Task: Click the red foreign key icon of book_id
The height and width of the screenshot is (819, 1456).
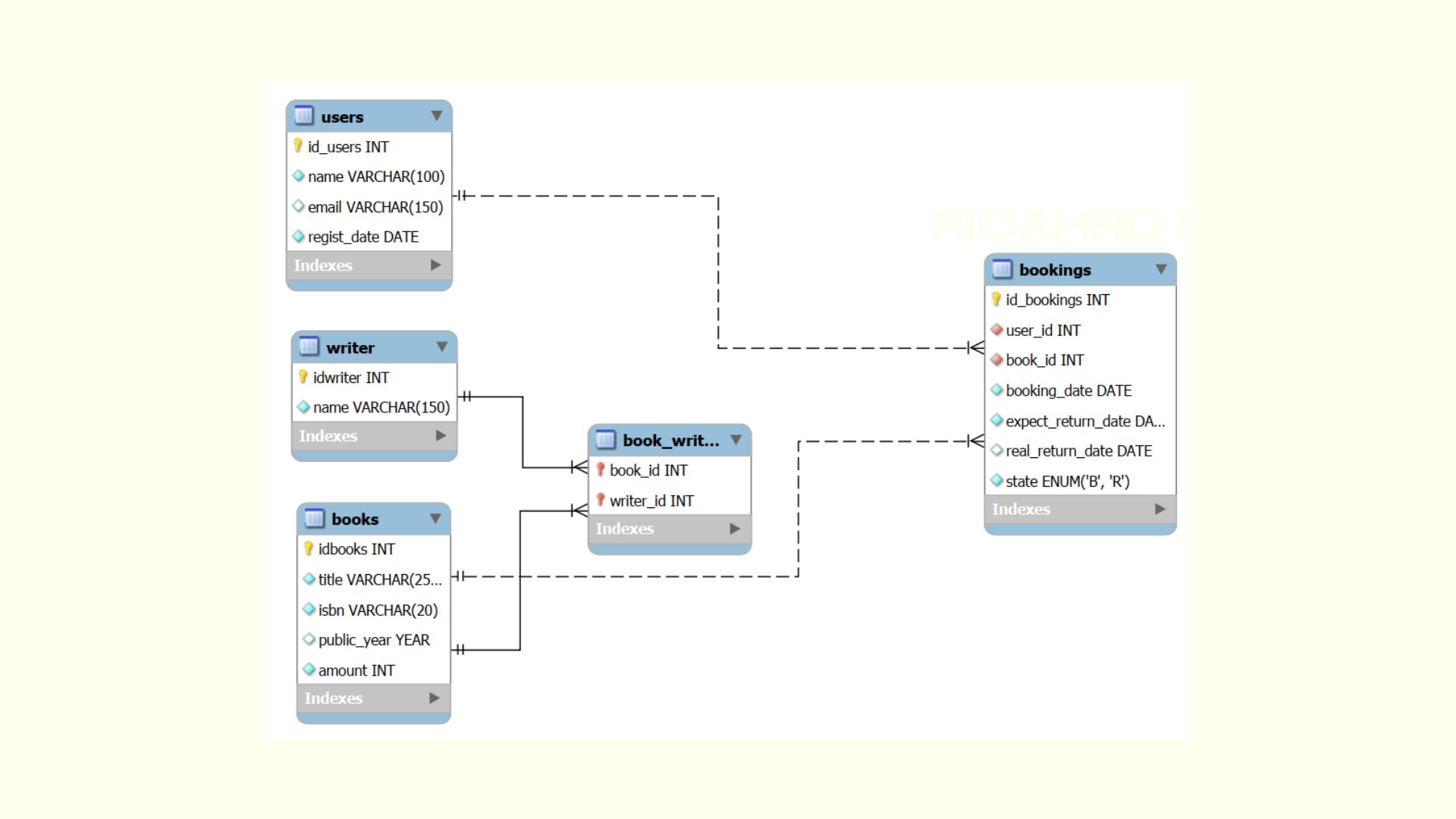Action: pos(996,359)
